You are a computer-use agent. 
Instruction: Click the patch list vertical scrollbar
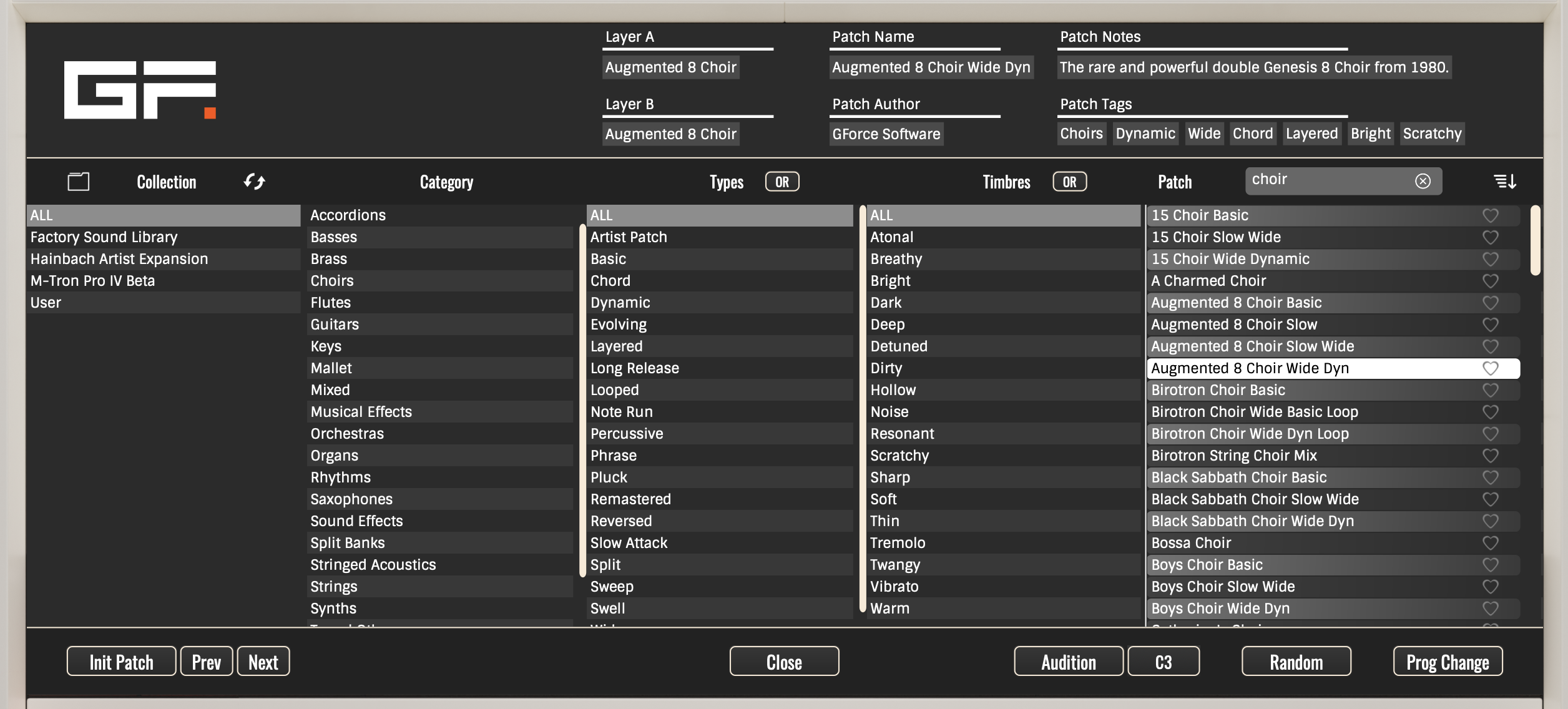[x=1535, y=241]
